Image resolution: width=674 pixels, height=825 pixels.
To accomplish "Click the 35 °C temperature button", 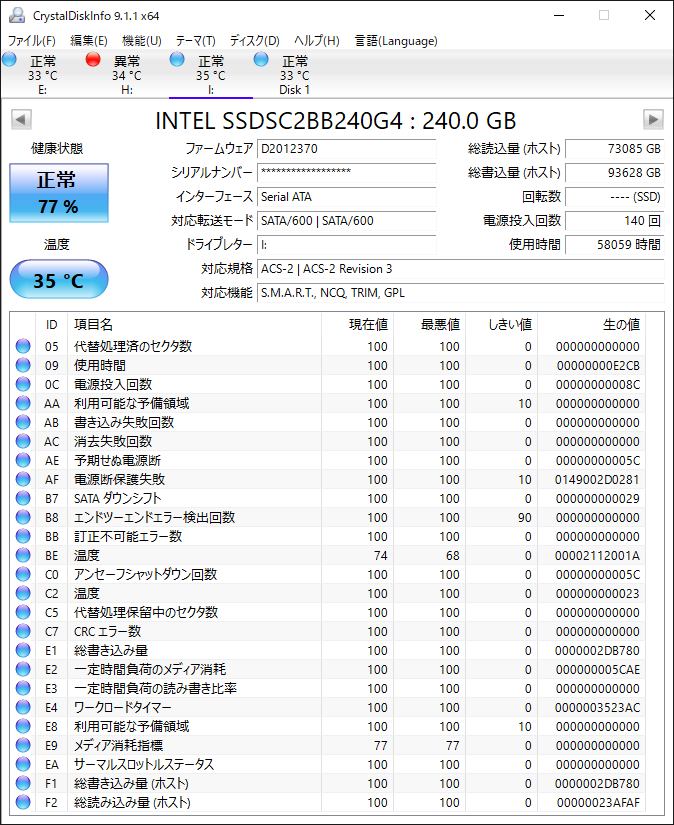I will (58, 280).
